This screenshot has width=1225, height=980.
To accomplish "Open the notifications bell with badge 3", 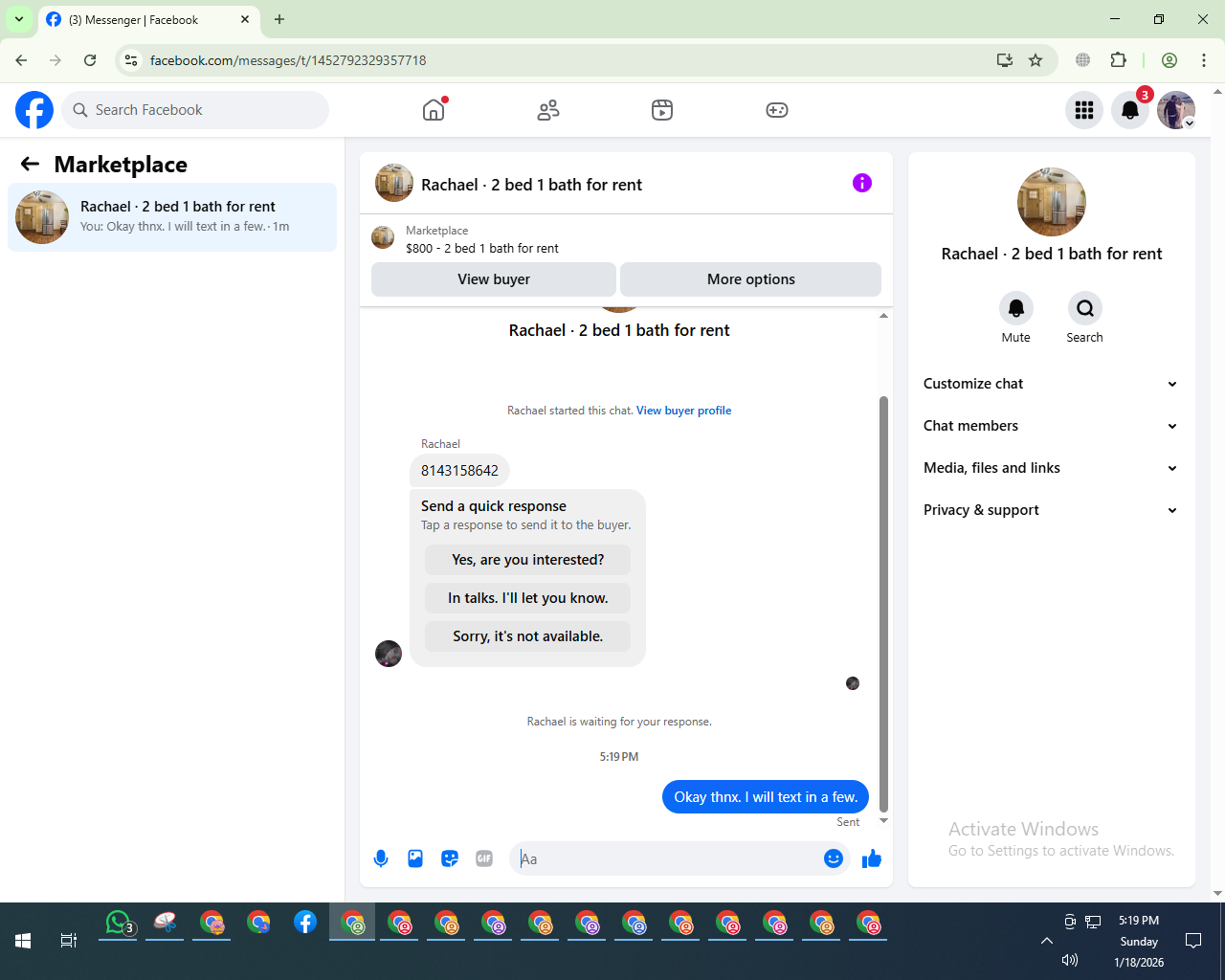I will (x=1130, y=110).
